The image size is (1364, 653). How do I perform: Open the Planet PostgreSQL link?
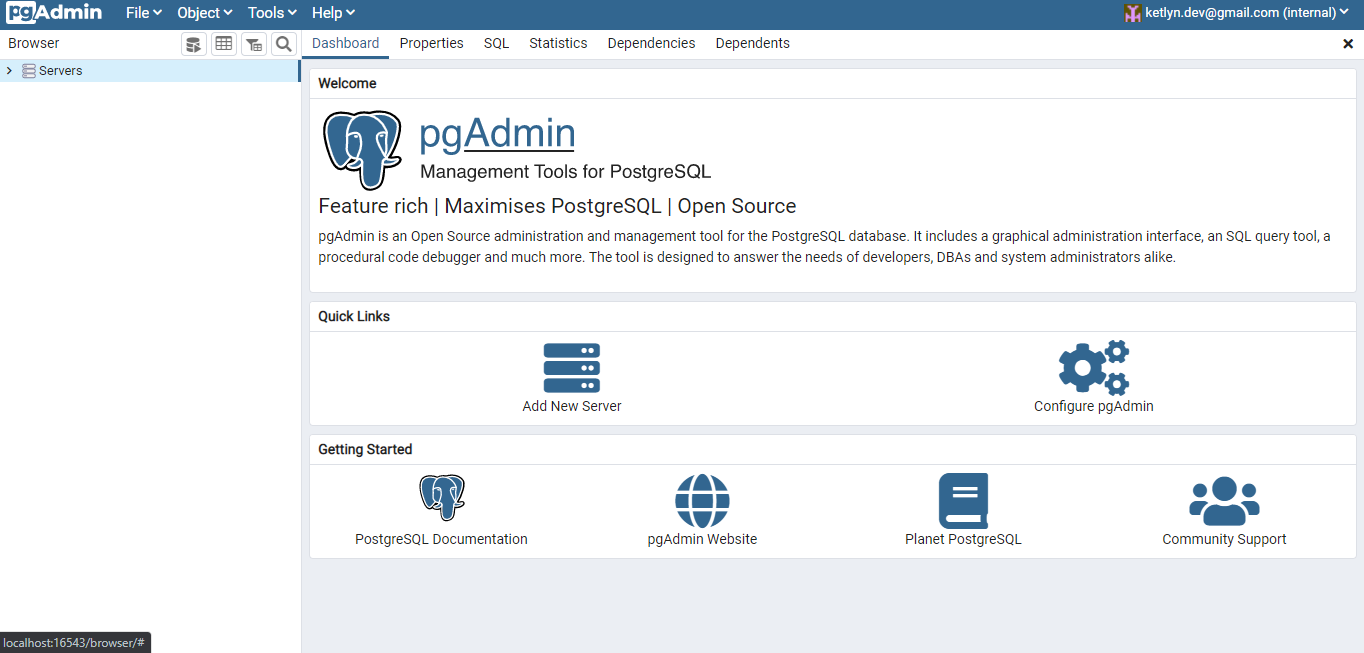963,539
